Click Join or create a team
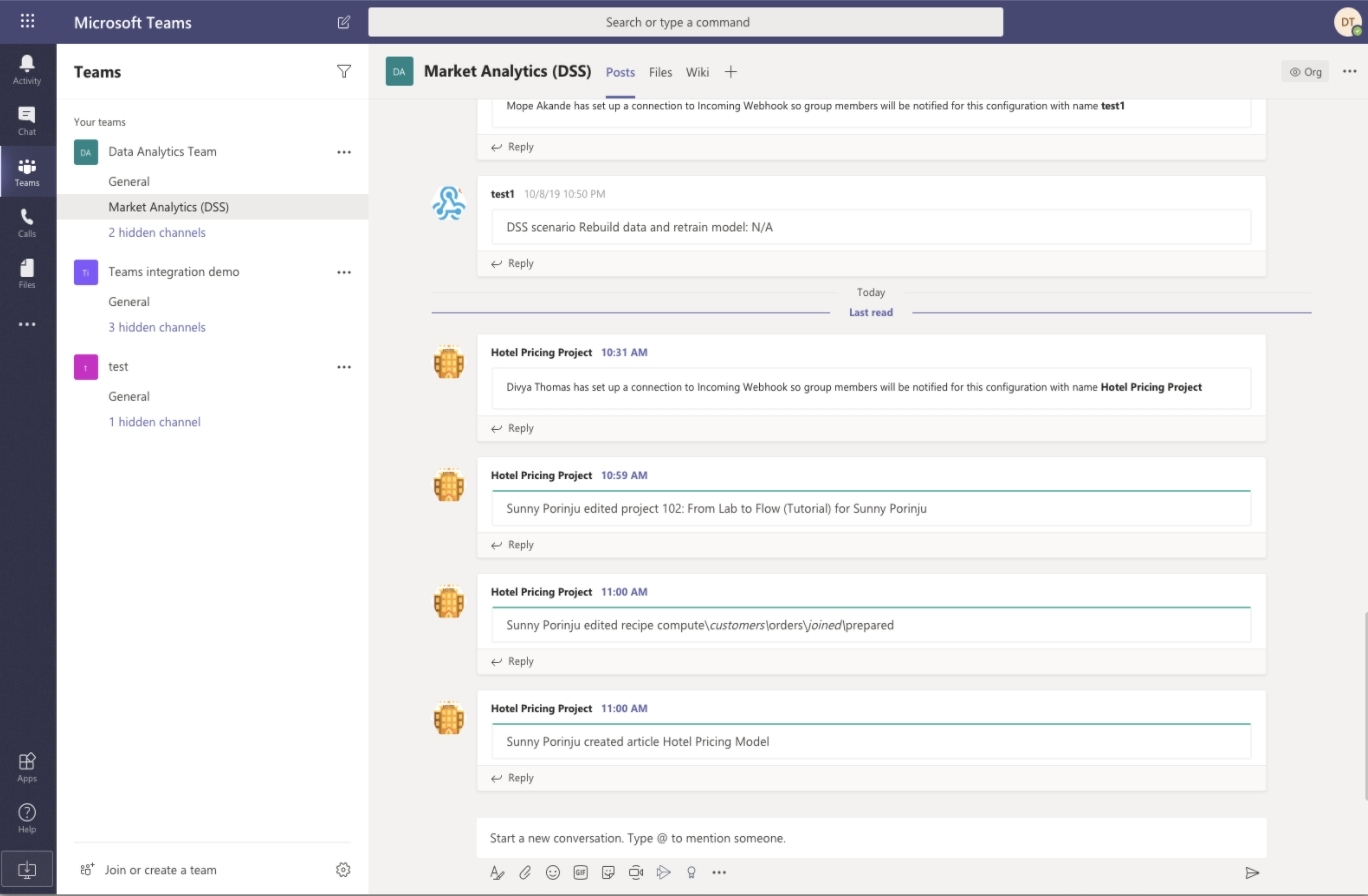 click(160, 870)
